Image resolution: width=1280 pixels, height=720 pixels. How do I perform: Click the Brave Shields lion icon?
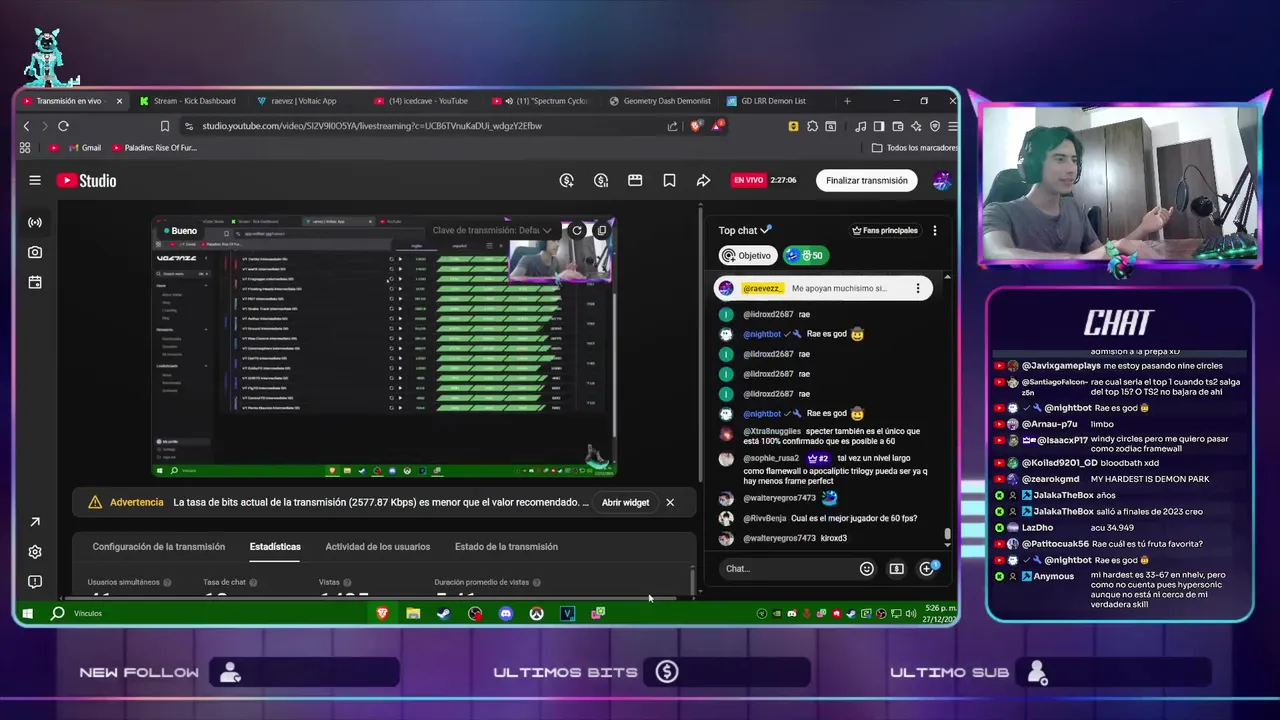point(696,126)
